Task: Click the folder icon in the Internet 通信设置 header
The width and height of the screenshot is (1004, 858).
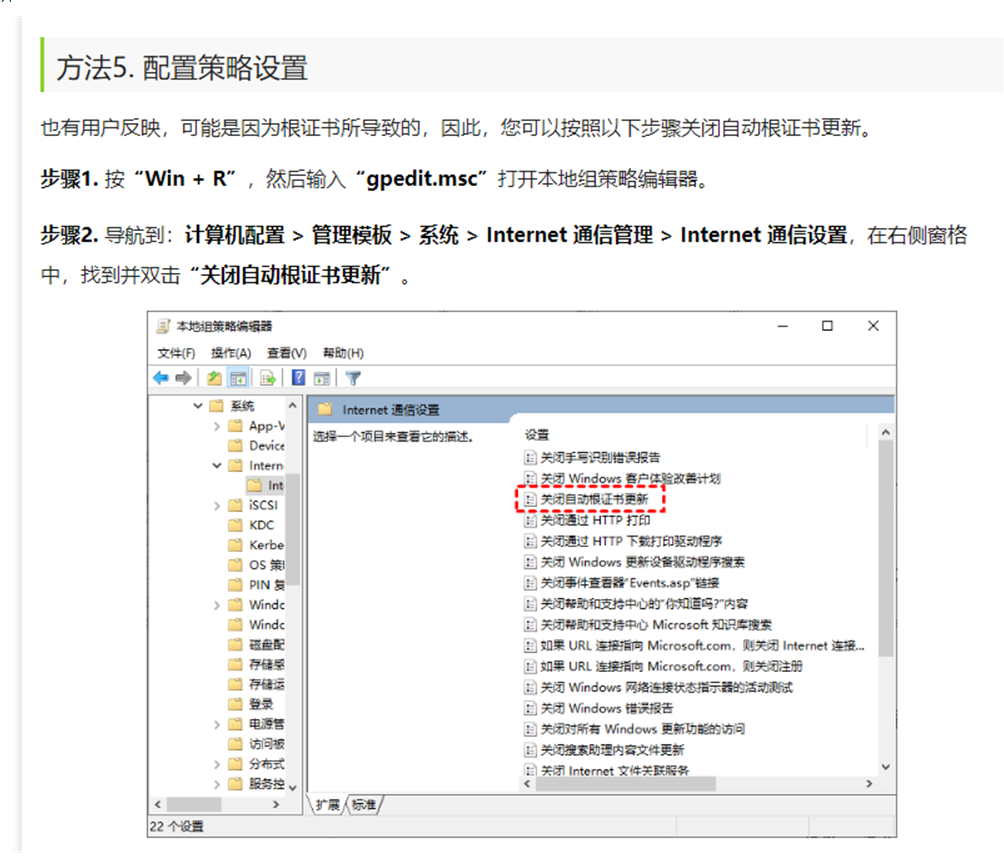Action: [325, 409]
